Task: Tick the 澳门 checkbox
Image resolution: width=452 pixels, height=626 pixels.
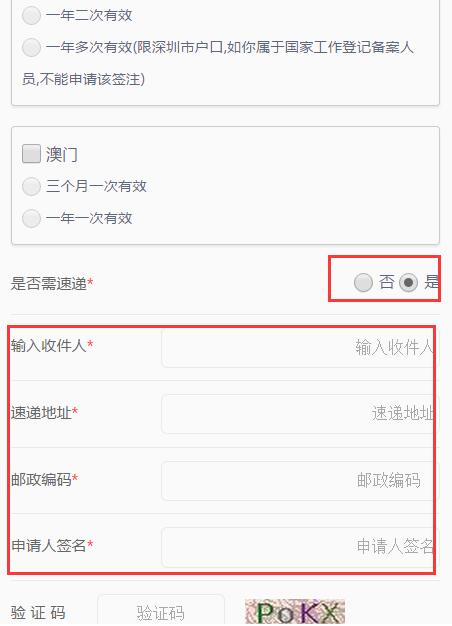Action: coord(31,154)
